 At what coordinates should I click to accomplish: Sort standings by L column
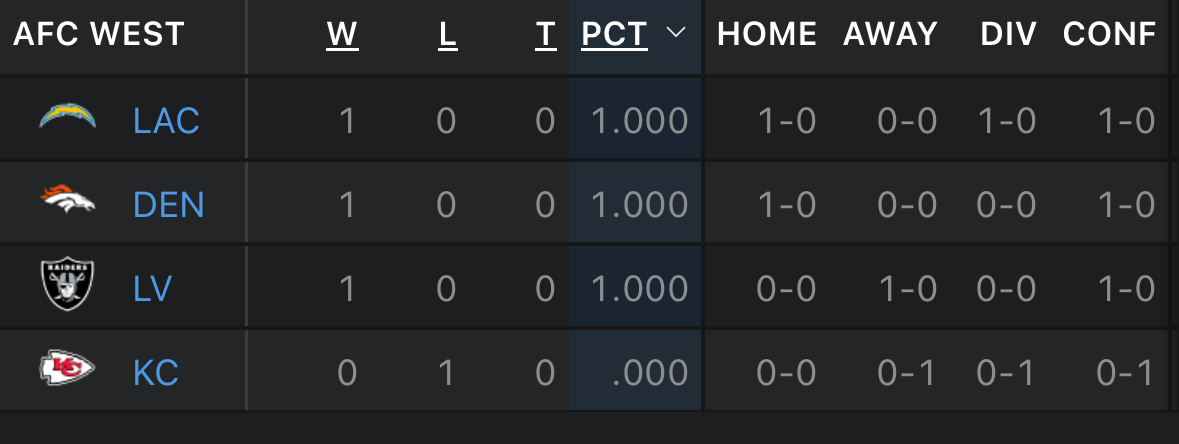pyautogui.click(x=447, y=34)
